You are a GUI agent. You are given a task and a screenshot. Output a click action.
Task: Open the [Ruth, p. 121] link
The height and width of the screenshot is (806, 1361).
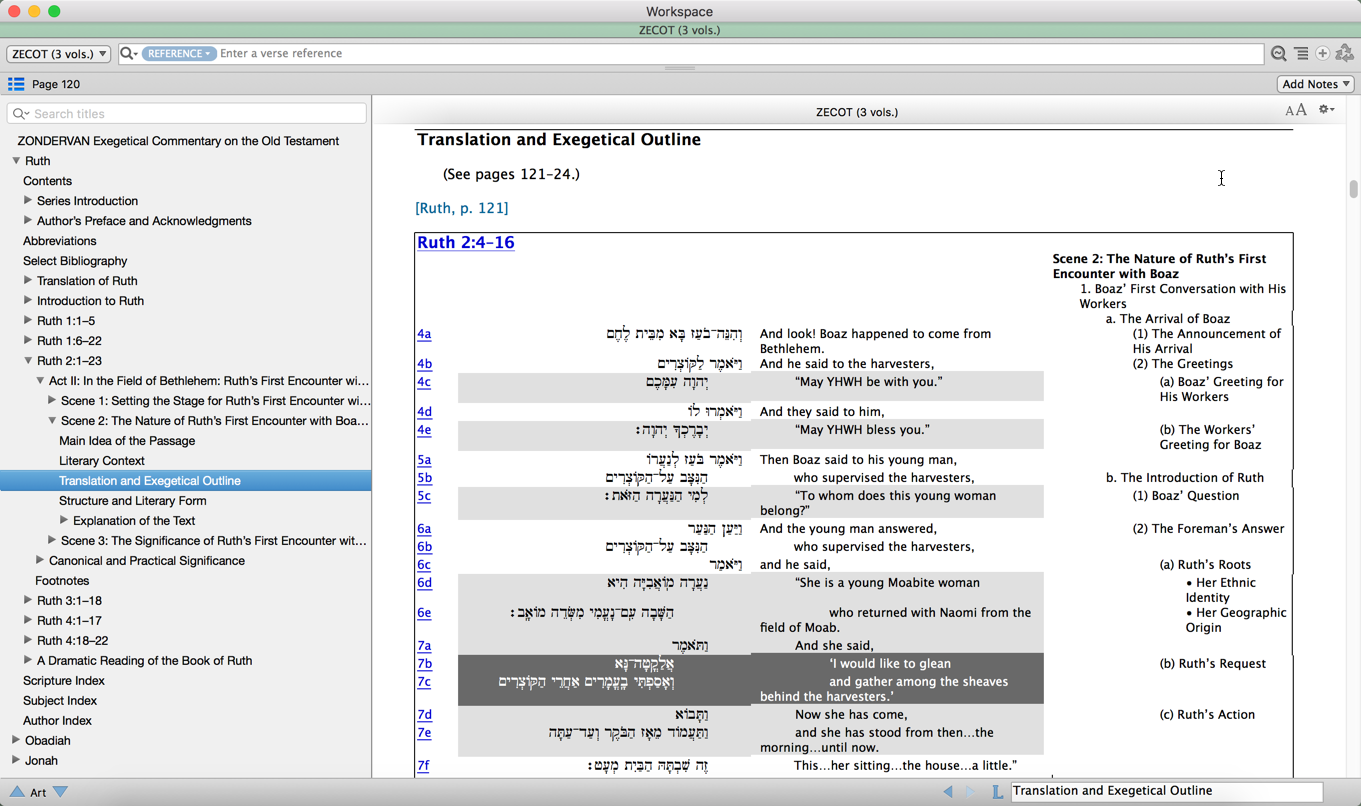click(462, 208)
